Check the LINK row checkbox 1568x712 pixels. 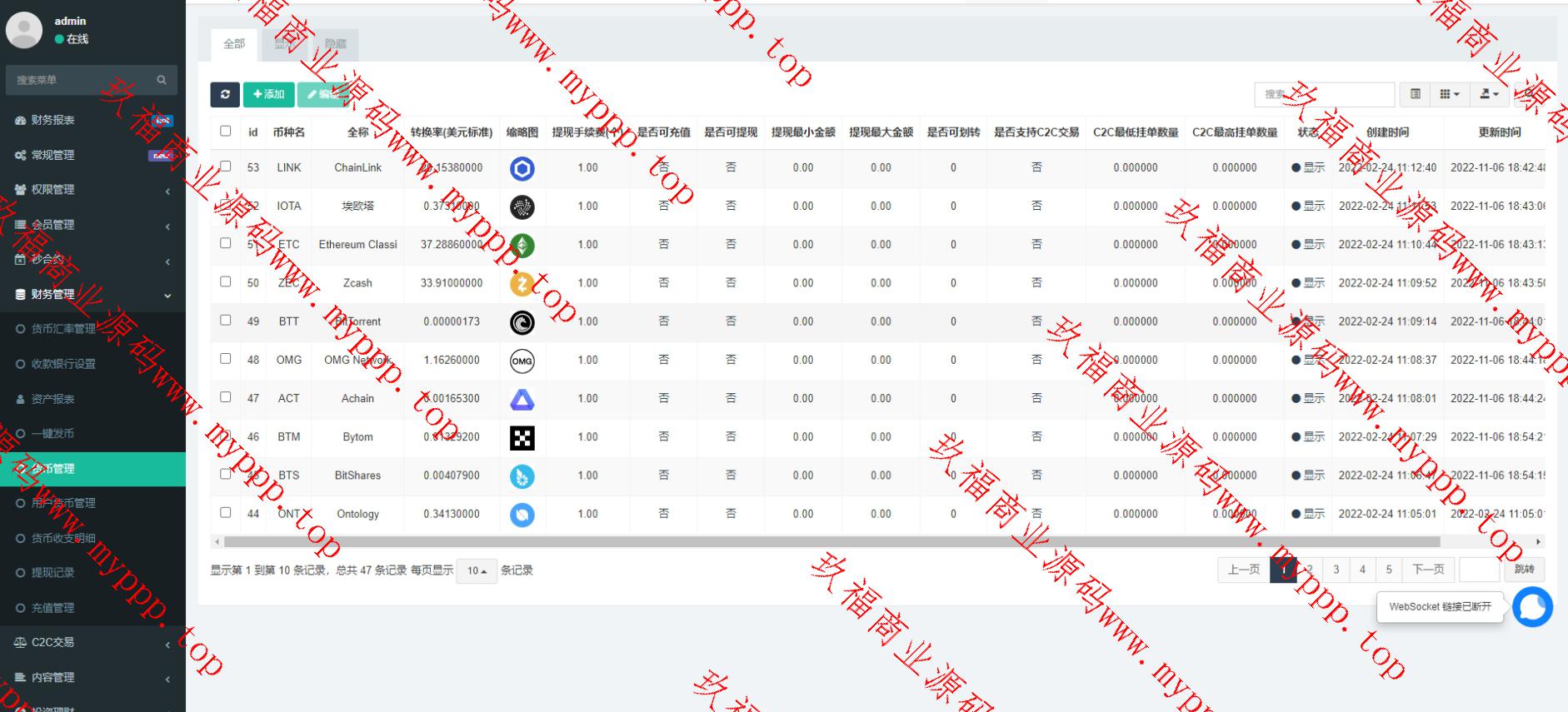(225, 167)
